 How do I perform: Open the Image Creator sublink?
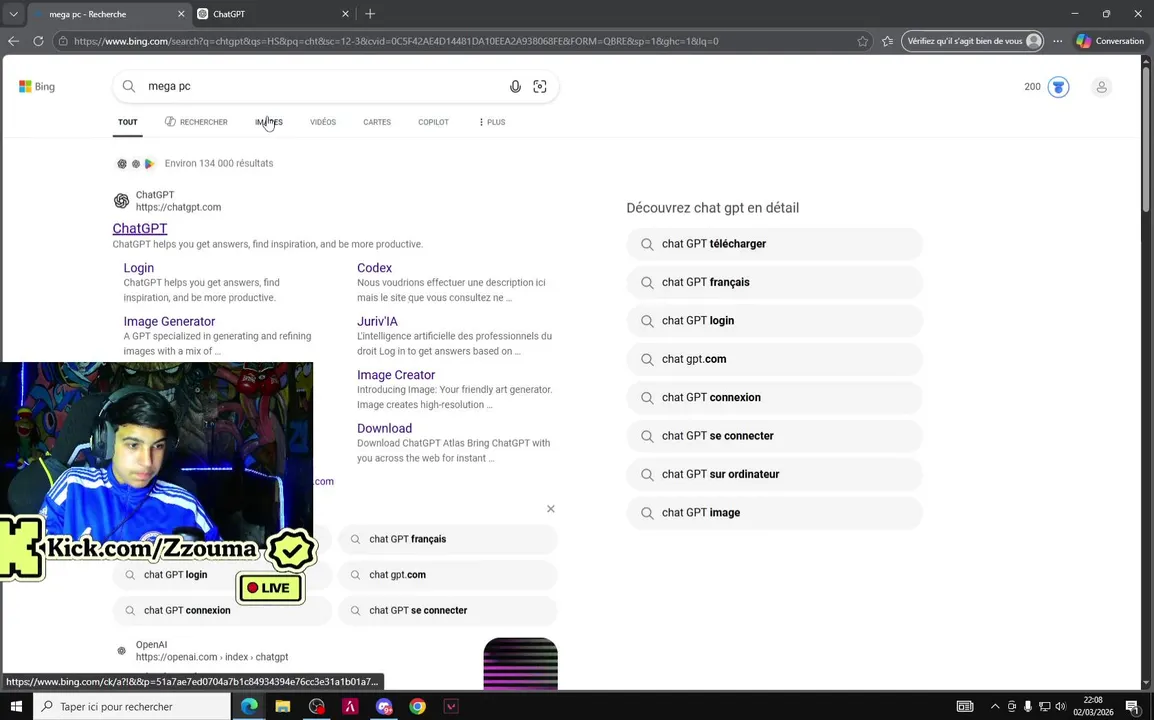pyautogui.click(x=396, y=375)
